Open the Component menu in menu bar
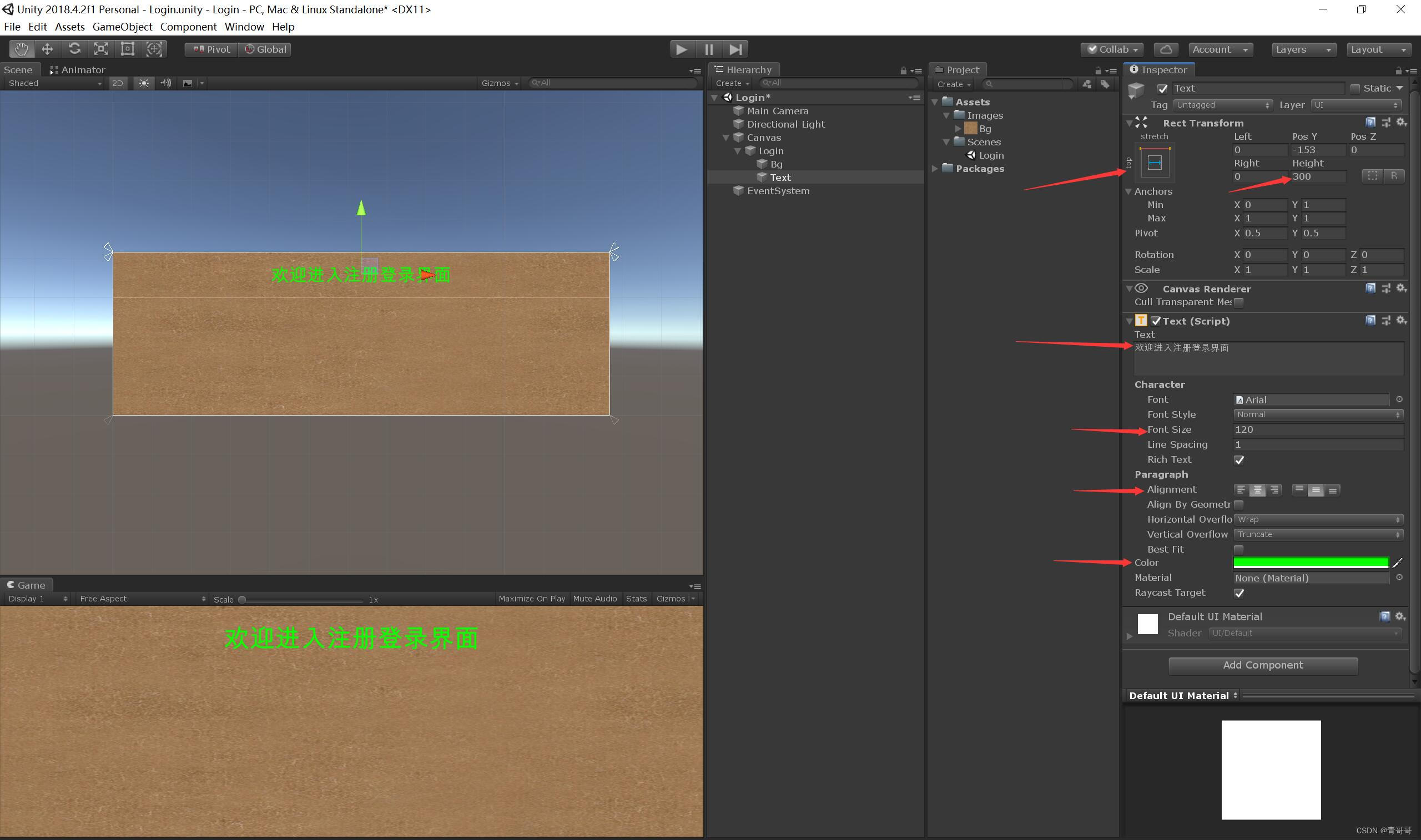 (192, 25)
